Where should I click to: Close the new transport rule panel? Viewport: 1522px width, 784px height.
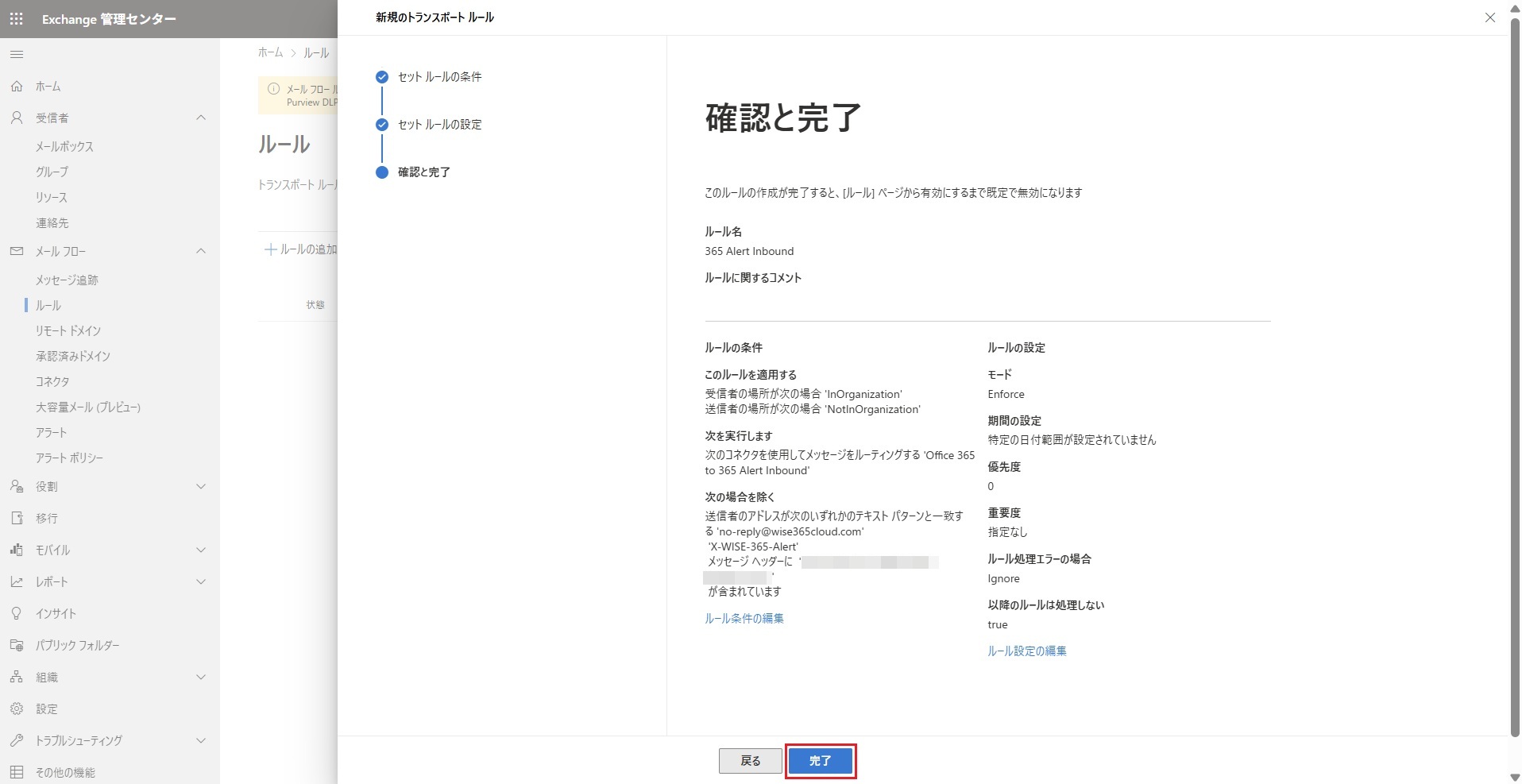pos(1489,17)
